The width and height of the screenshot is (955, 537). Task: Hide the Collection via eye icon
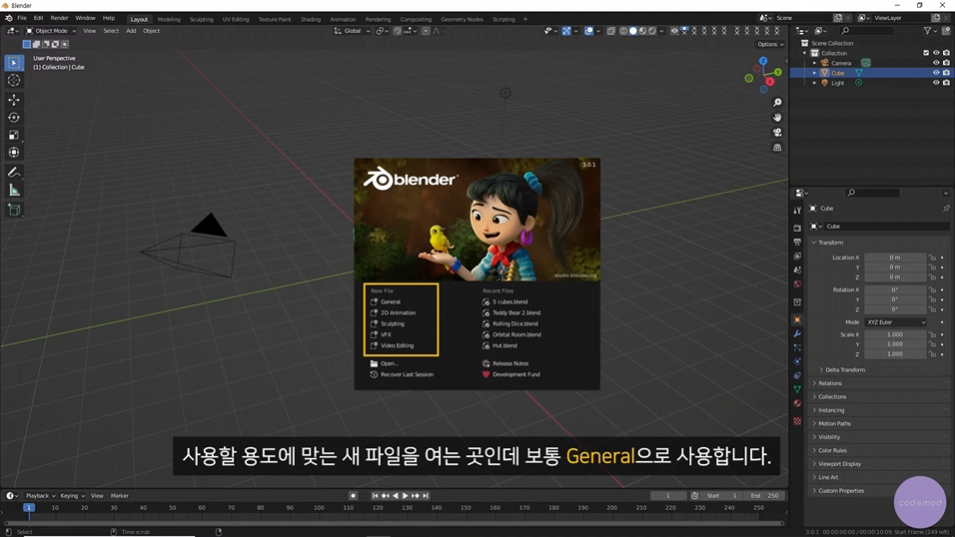[936, 53]
